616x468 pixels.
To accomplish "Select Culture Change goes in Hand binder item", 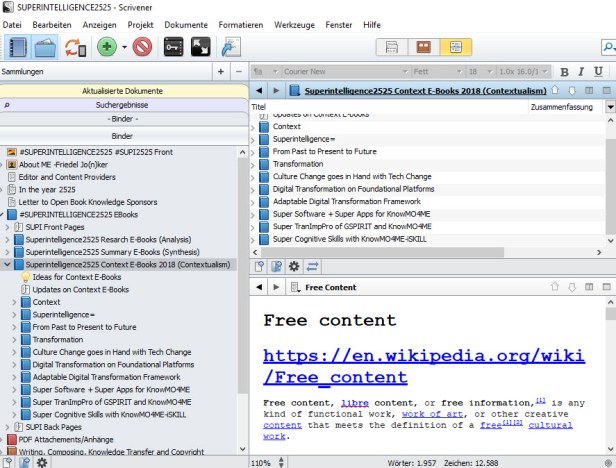I will 111,352.
